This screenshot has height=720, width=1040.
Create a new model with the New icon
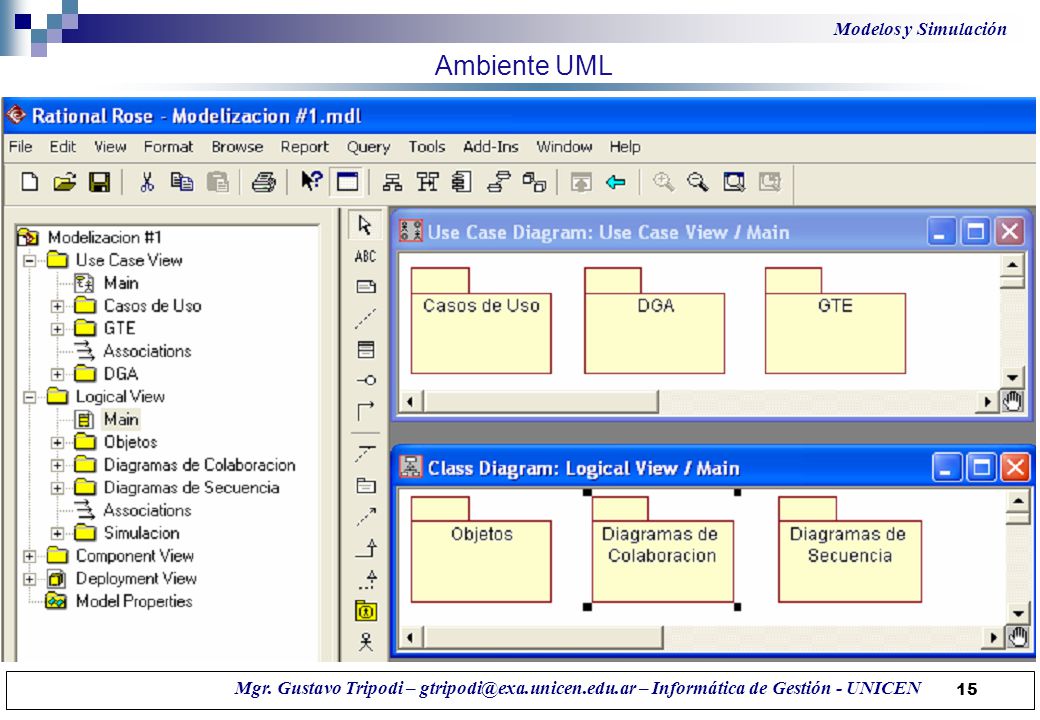click(x=30, y=182)
